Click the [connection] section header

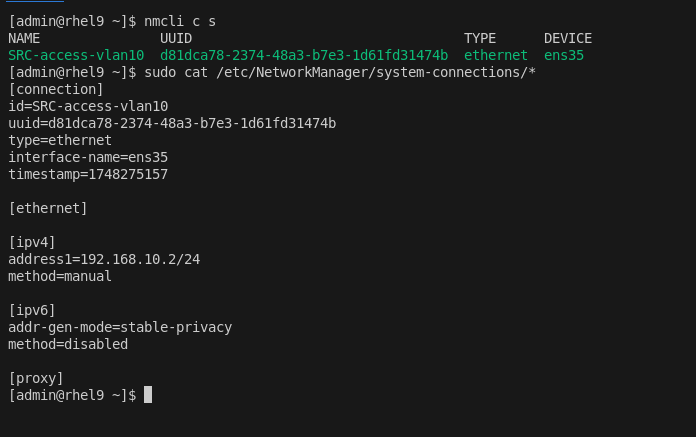[x=56, y=90]
